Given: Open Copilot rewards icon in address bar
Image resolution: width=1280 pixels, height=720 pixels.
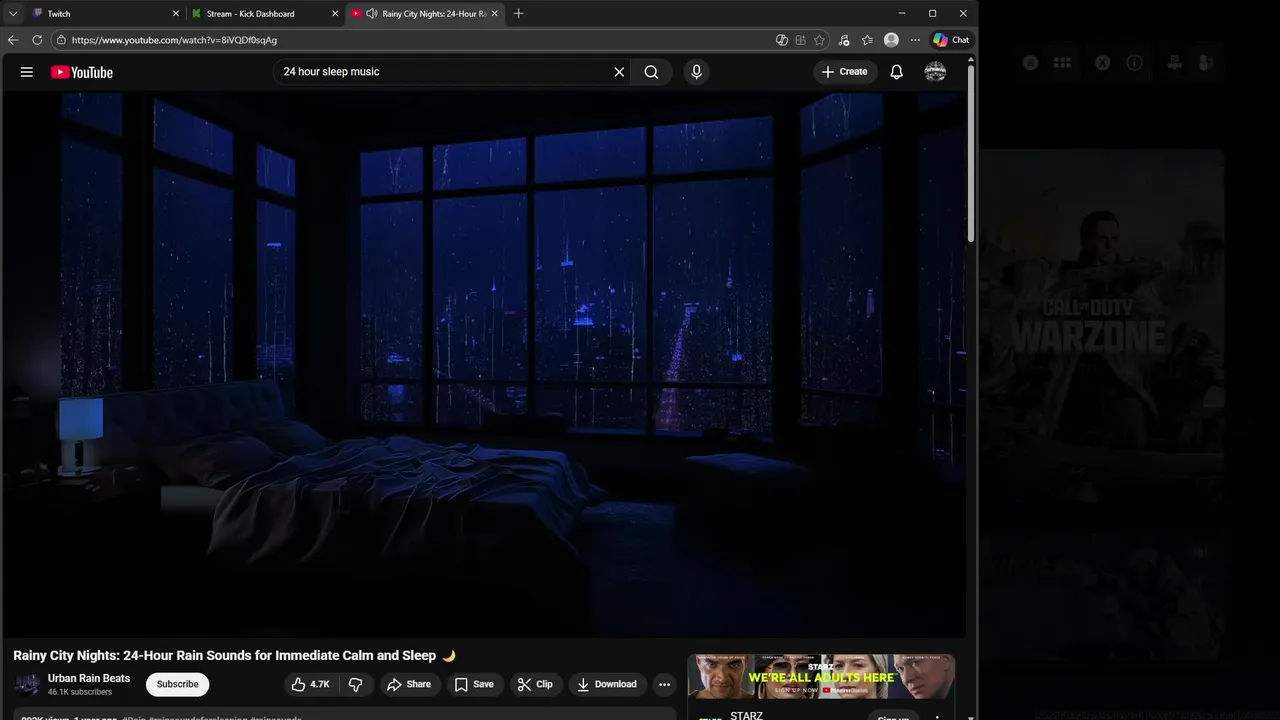Looking at the screenshot, I should point(782,40).
